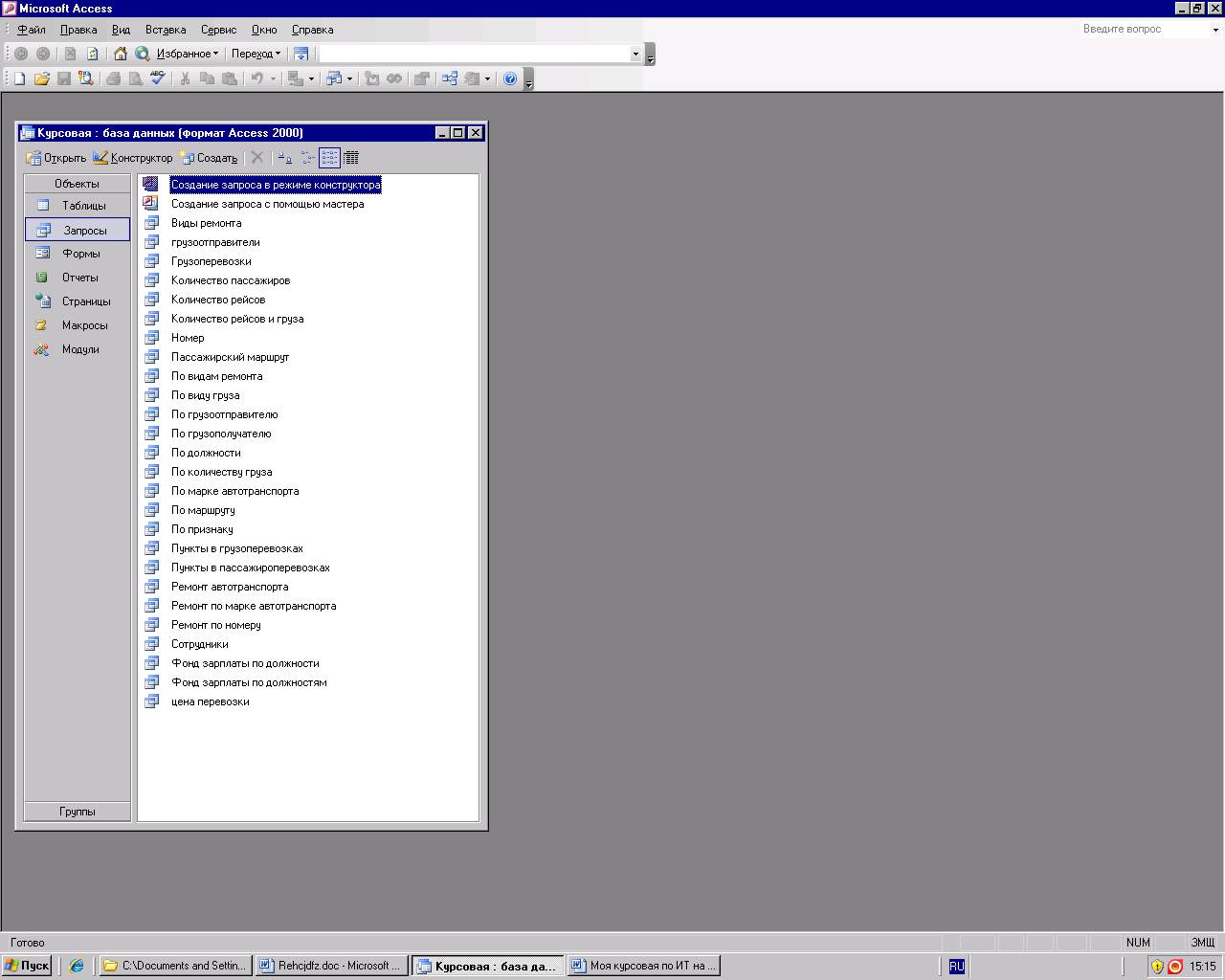Click query icon next to 'Сотрудники'
The image size is (1225, 980).
pyautogui.click(x=151, y=644)
